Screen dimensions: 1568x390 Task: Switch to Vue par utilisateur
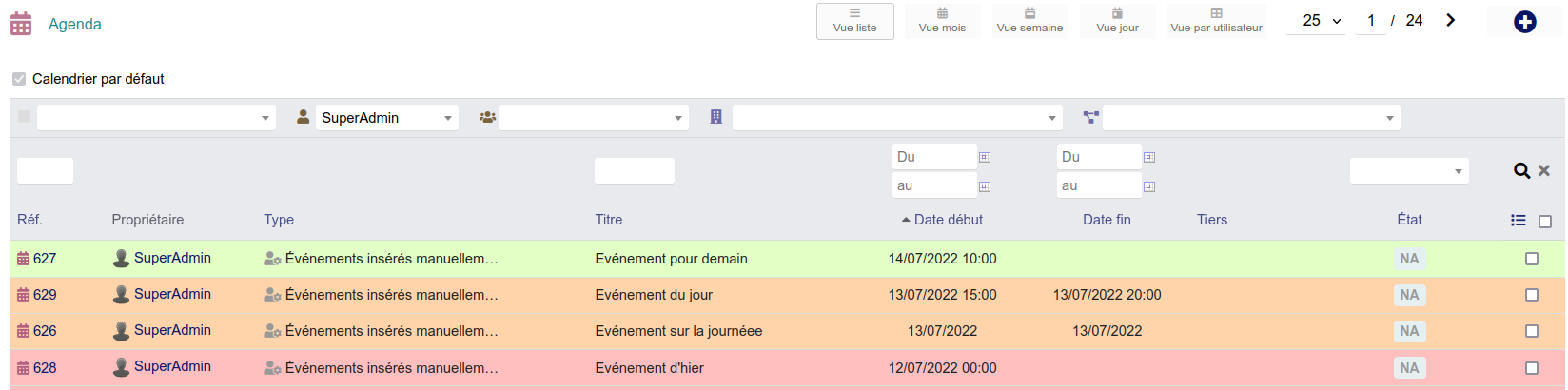pyautogui.click(x=1216, y=21)
